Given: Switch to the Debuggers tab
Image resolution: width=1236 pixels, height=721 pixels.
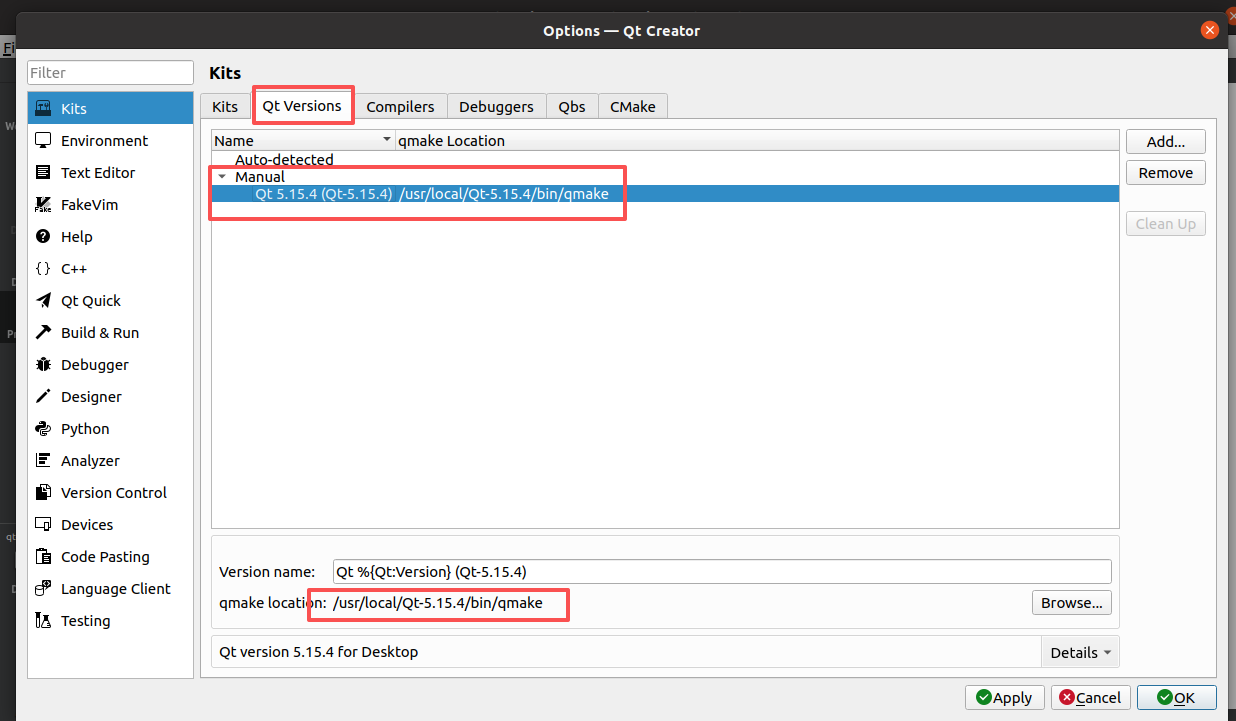Looking at the screenshot, I should (496, 107).
